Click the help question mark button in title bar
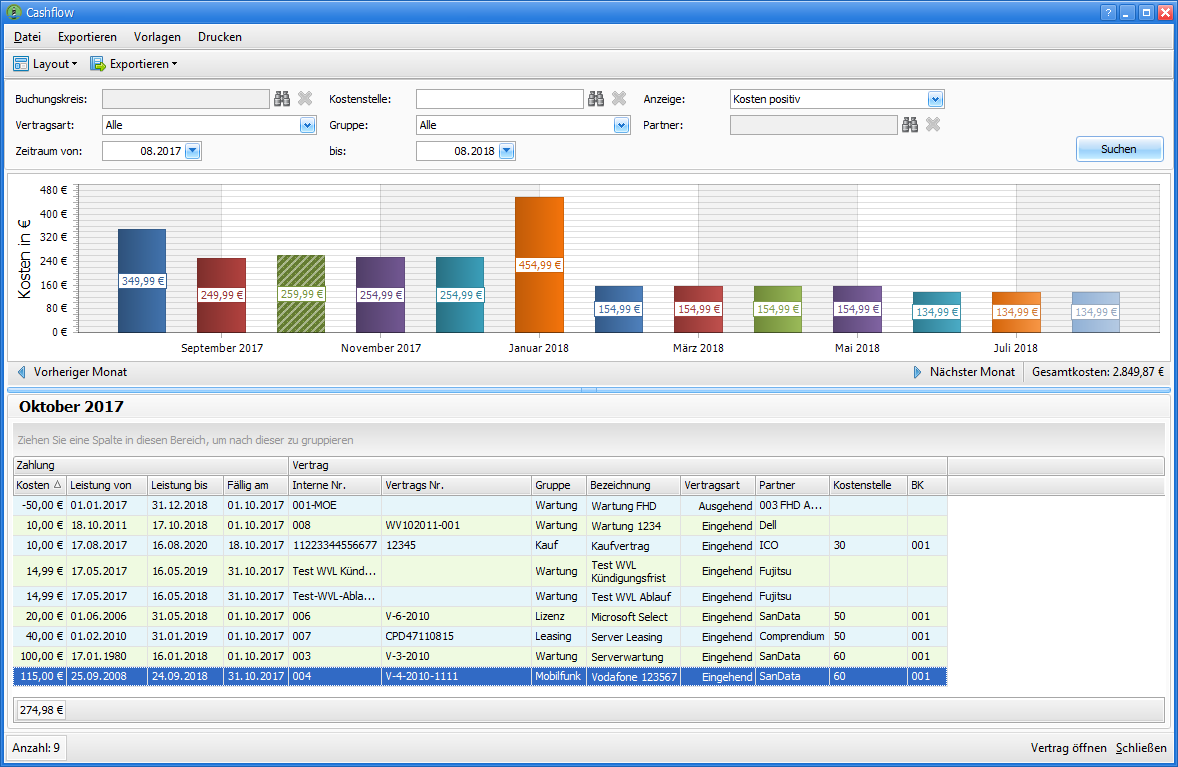Image resolution: width=1178 pixels, height=767 pixels. click(x=1108, y=12)
